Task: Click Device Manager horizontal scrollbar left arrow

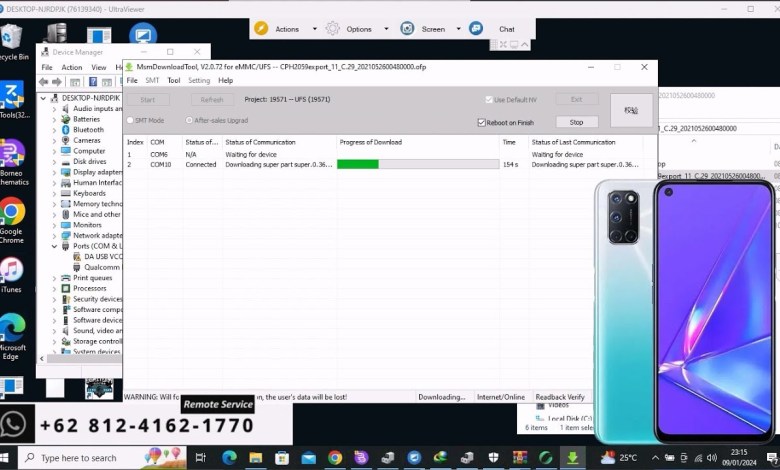Action: click(x=42, y=358)
